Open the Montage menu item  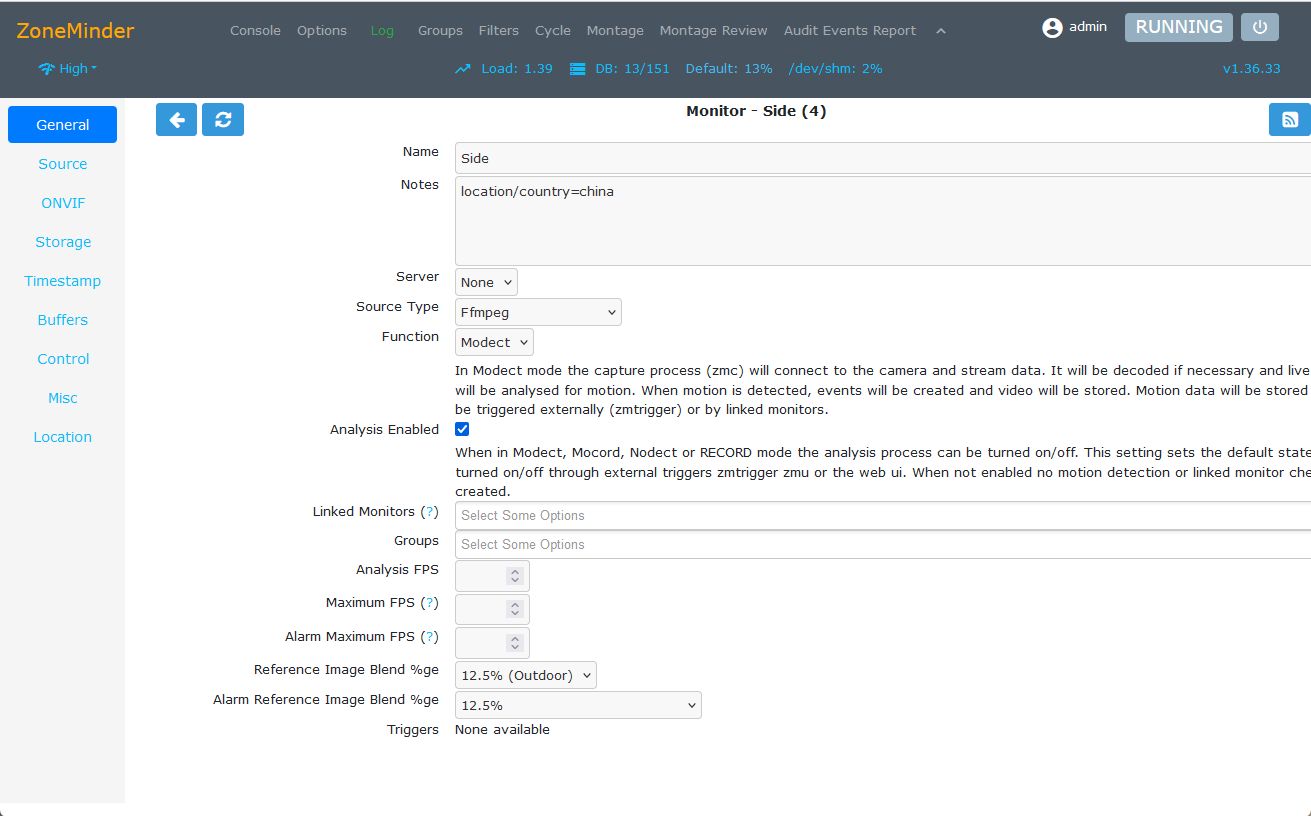tap(615, 31)
